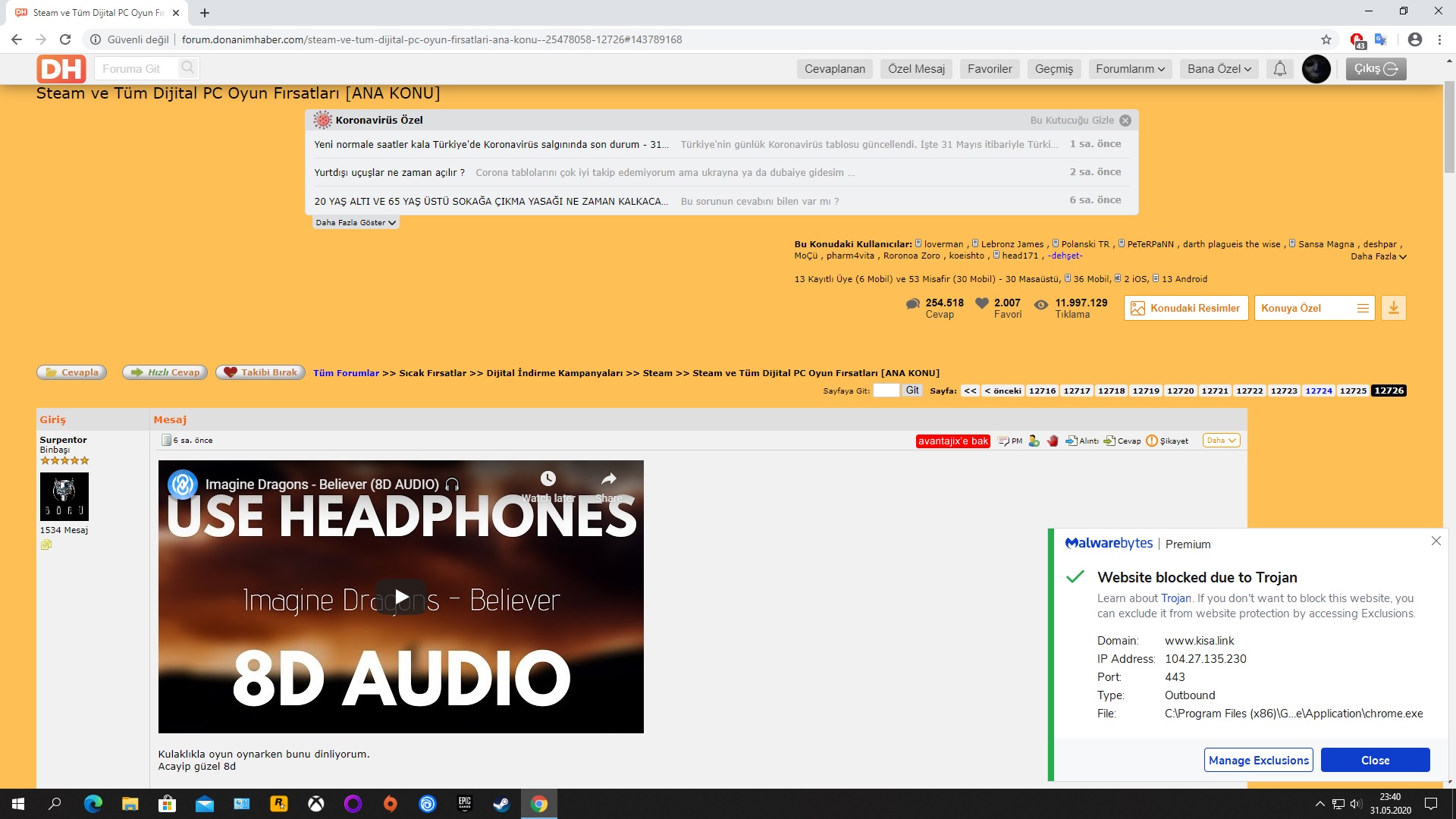Click the video Share arrow
This screenshot has height=819, width=1456.
(609, 479)
